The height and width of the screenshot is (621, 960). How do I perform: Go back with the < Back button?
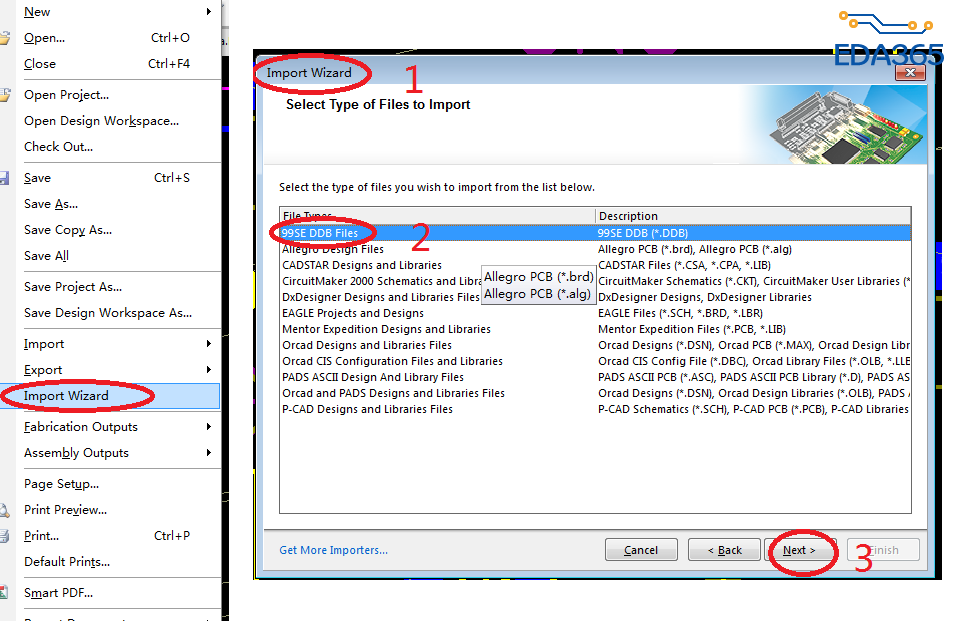tap(724, 550)
